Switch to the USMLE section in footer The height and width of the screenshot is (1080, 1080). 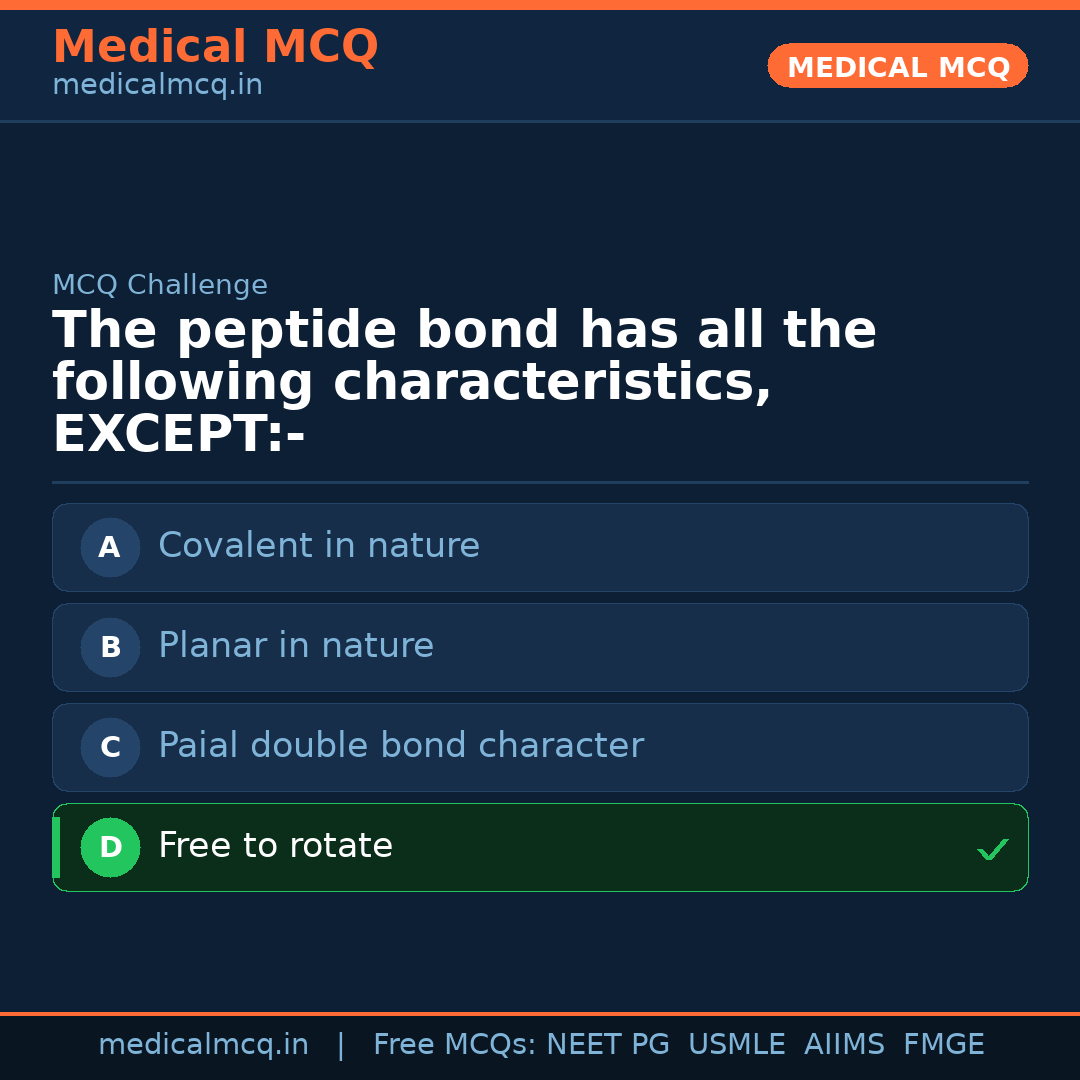pos(737,1043)
